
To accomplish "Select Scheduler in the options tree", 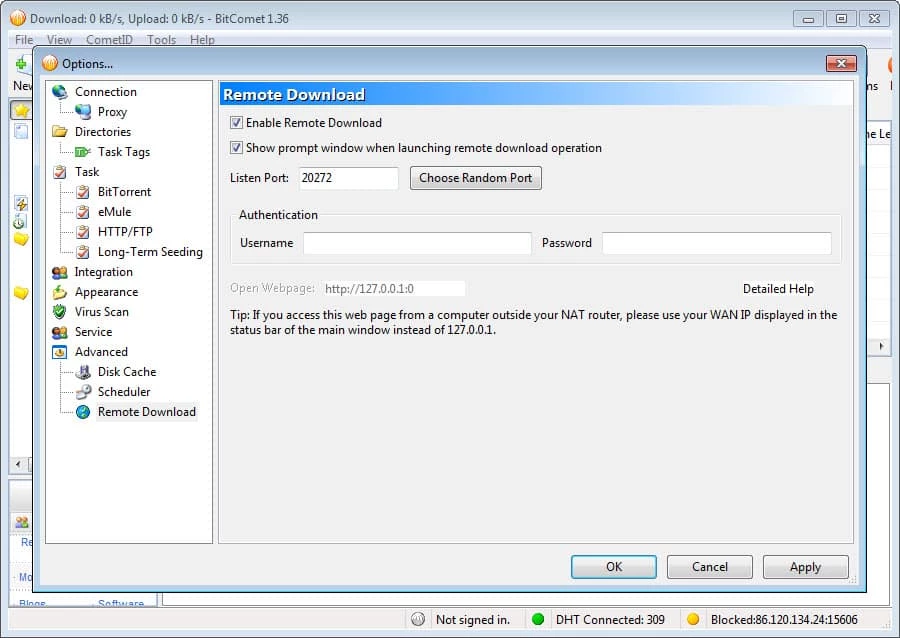I will point(124,392).
